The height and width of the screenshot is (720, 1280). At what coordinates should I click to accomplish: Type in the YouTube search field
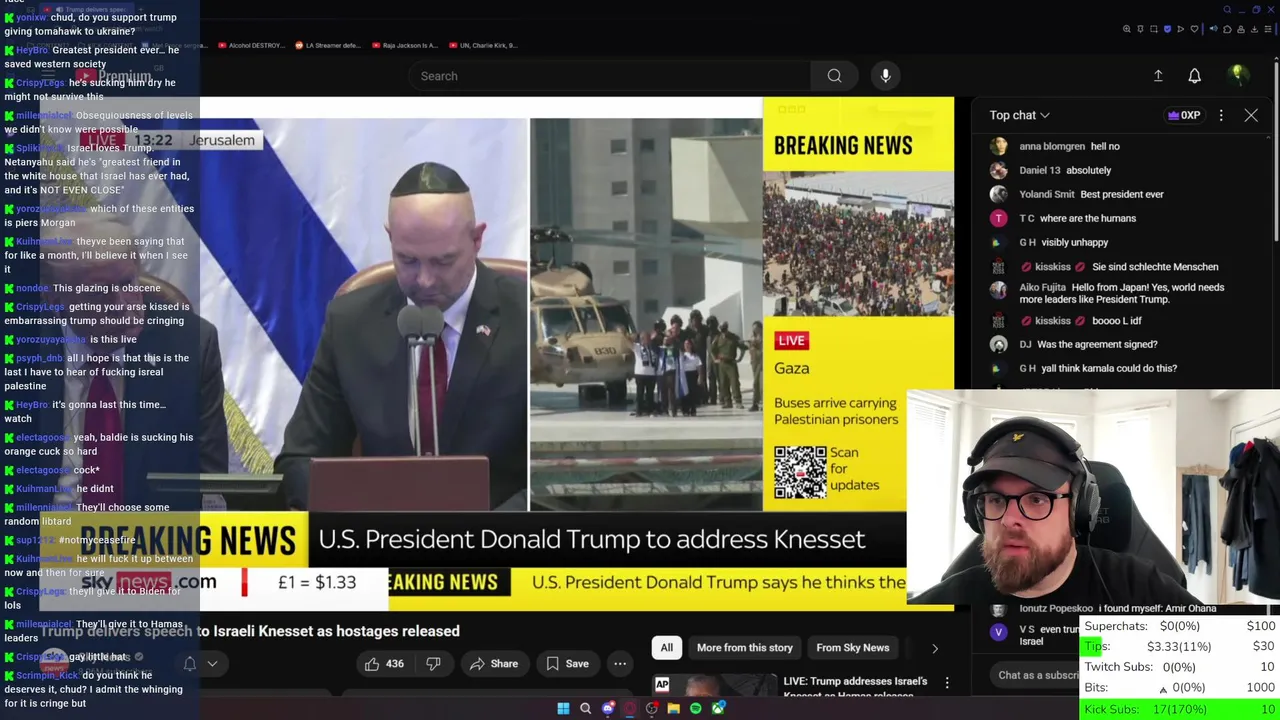point(610,76)
